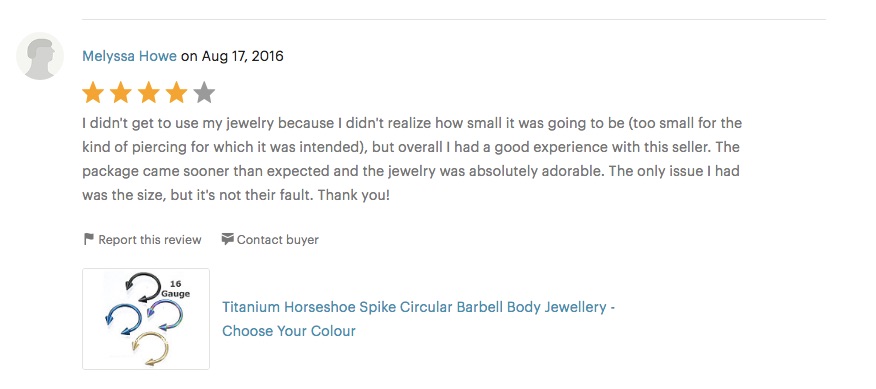Image resolution: width=876 pixels, height=389 pixels.
Task: Click the third orange rating star
Action: (x=149, y=93)
